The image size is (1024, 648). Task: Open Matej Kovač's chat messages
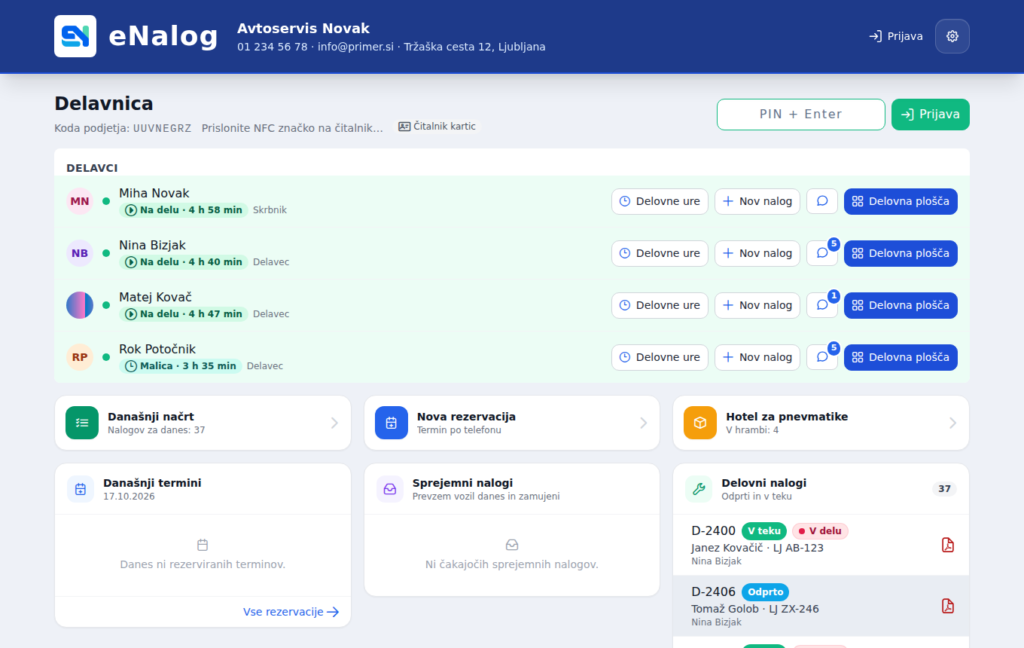coord(822,305)
